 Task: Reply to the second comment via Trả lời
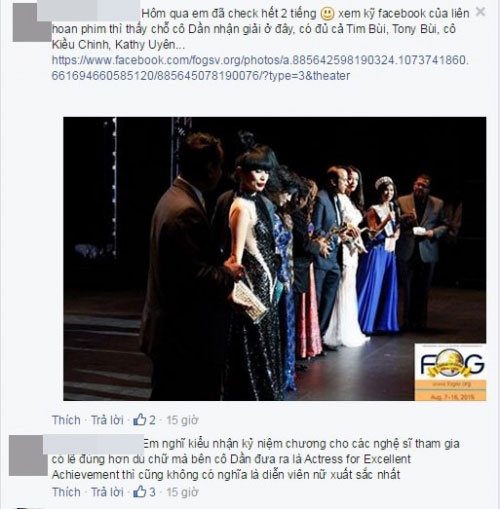pos(107,492)
